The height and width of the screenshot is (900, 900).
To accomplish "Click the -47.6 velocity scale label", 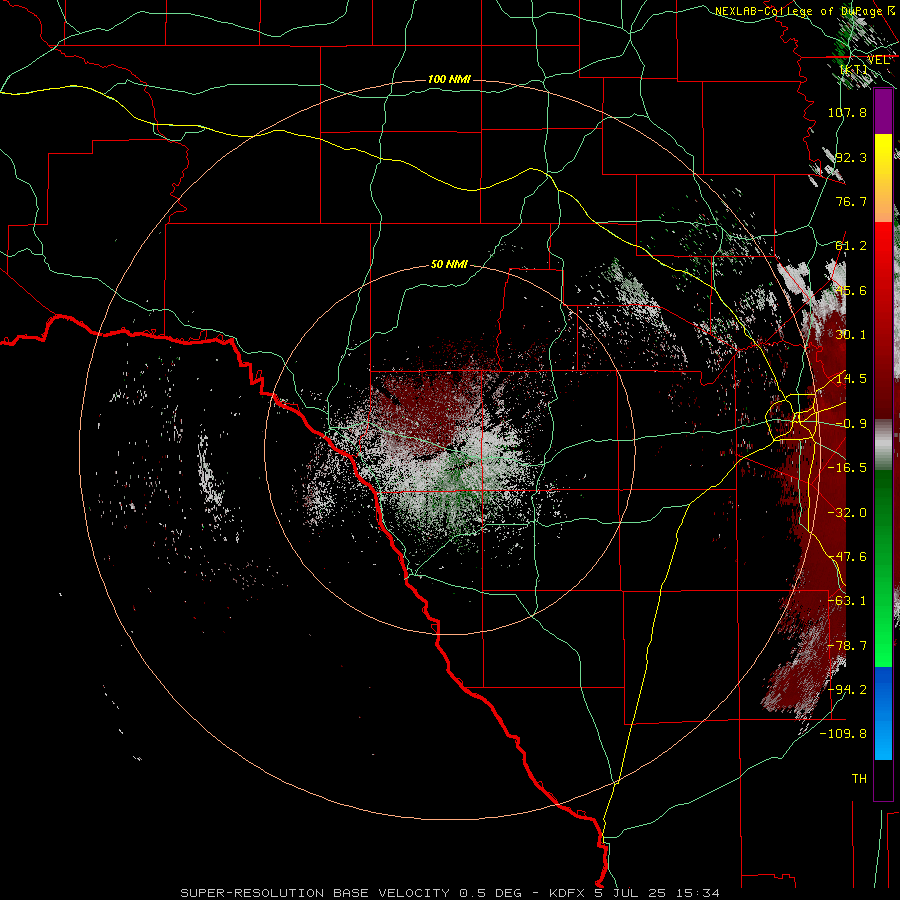I will (x=847, y=557).
